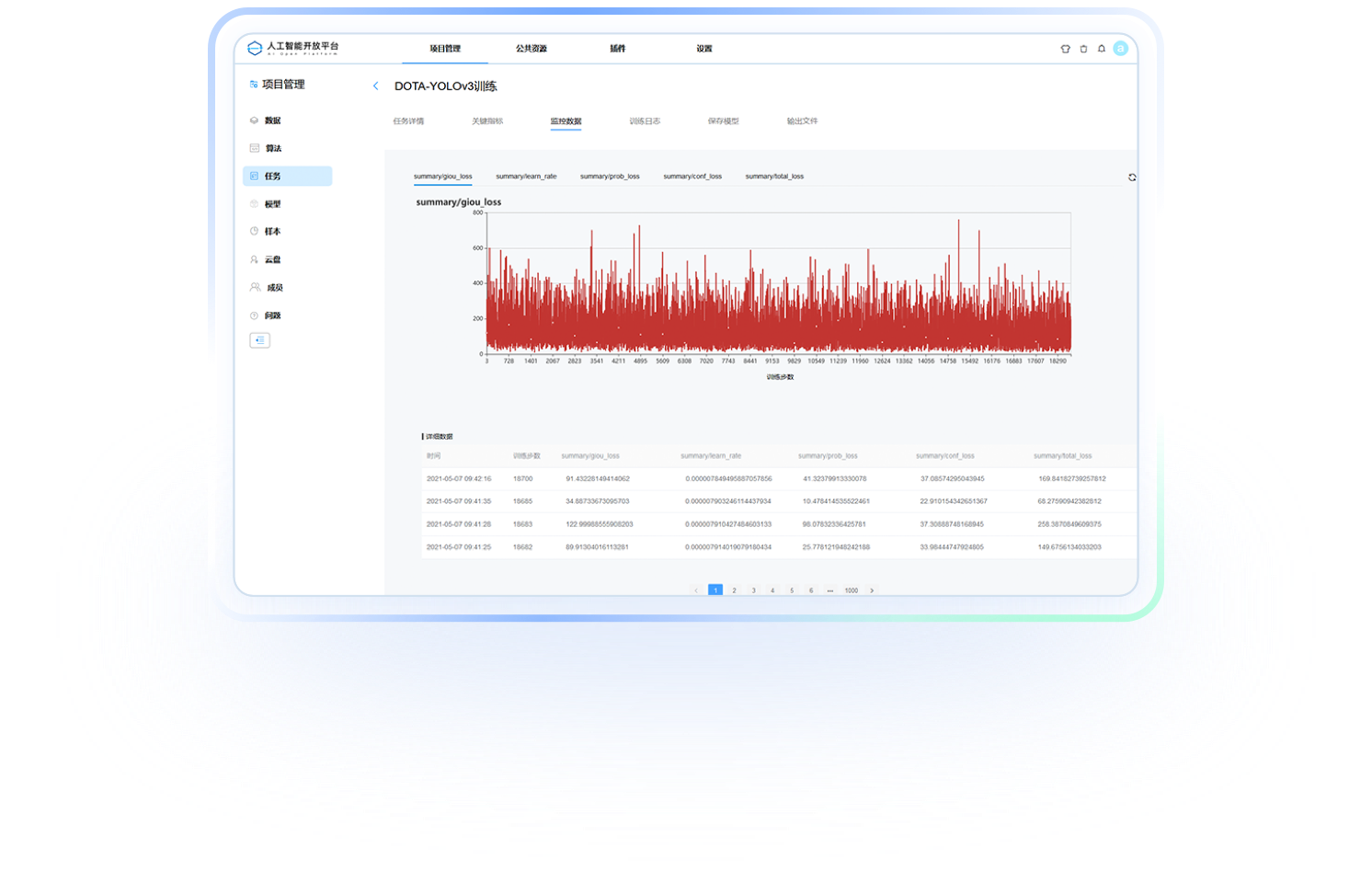1372x894 pixels.
Task: Switch to the 任务详情 tab
Action: [x=408, y=121]
